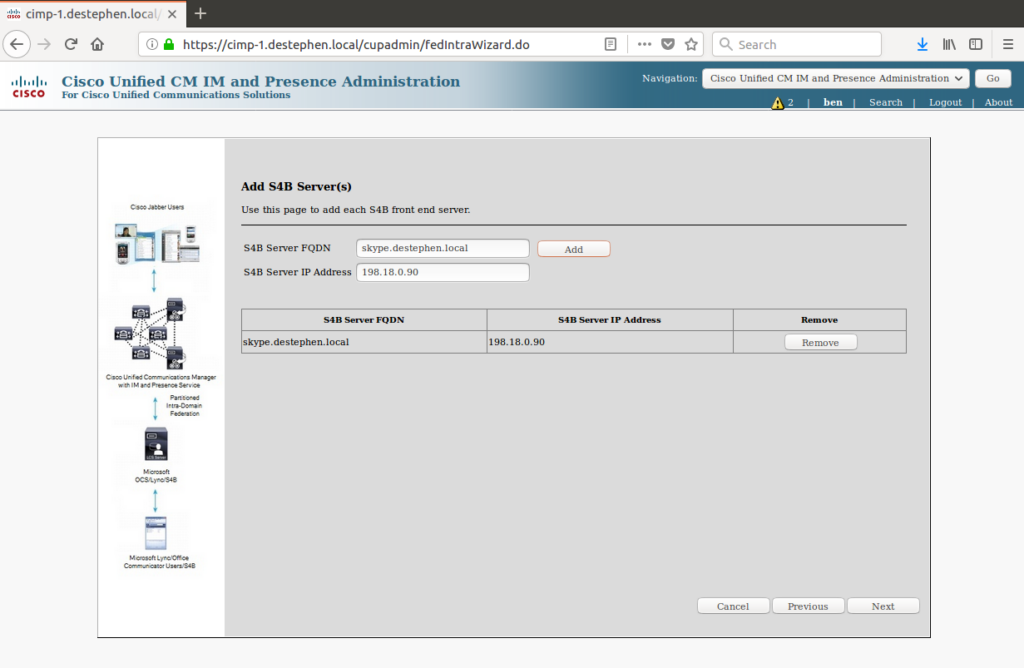Screen dimensions: 1024x668
Task: Click the S4B Server IP Address column header
Action: pos(610,320)
